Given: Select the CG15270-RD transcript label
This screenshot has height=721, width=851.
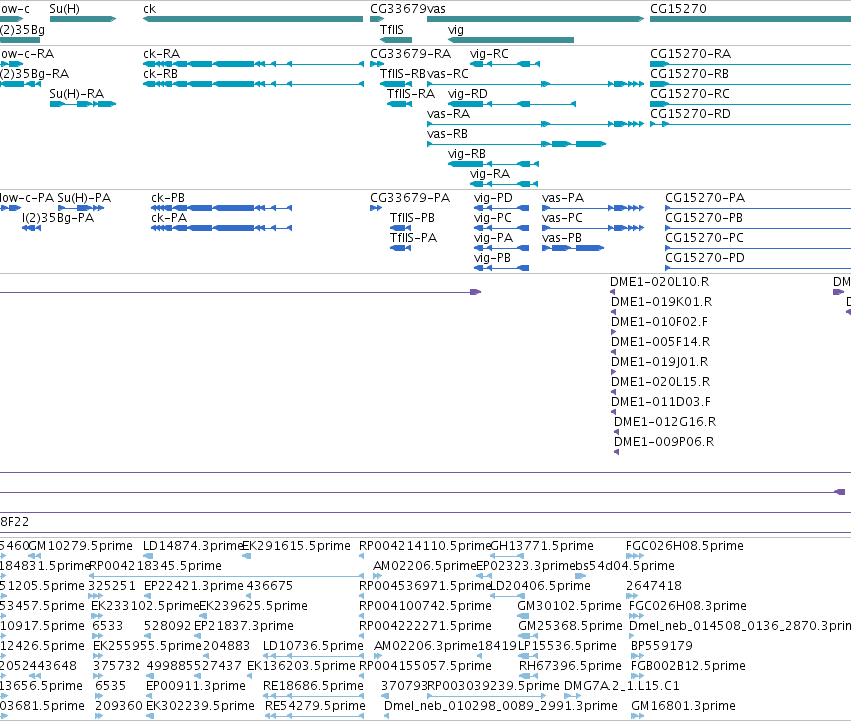Looking at the screenshot, I should (x=690, y=114).
